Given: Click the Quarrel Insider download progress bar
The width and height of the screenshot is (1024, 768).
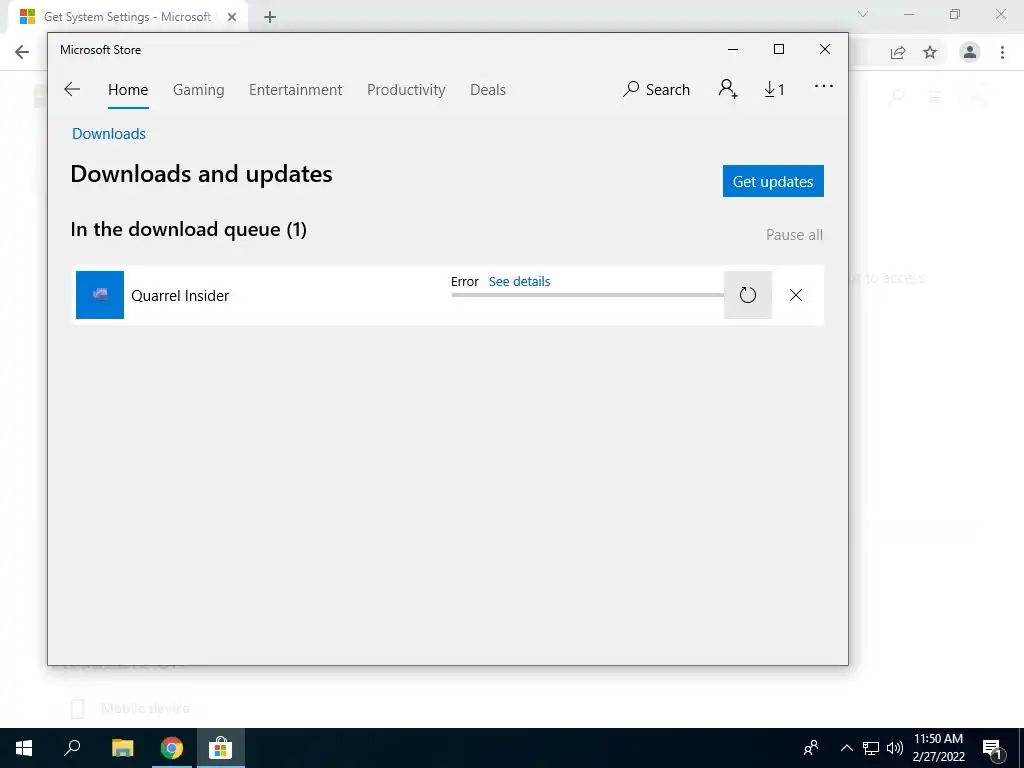Looking at the screenshot, I should coord(587,295).
